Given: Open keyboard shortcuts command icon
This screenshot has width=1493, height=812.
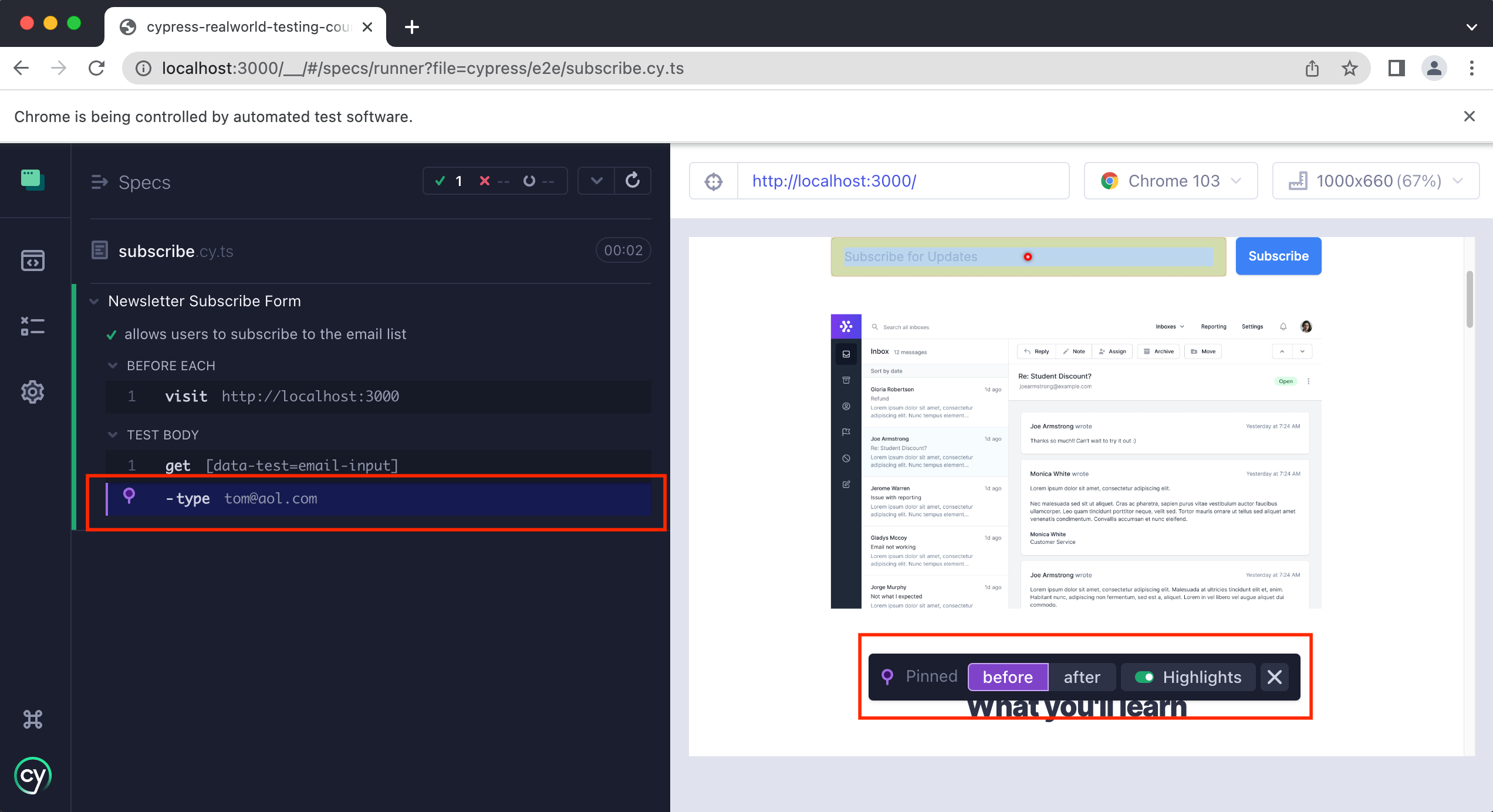Looking at the screenshot, I should 33,719.
